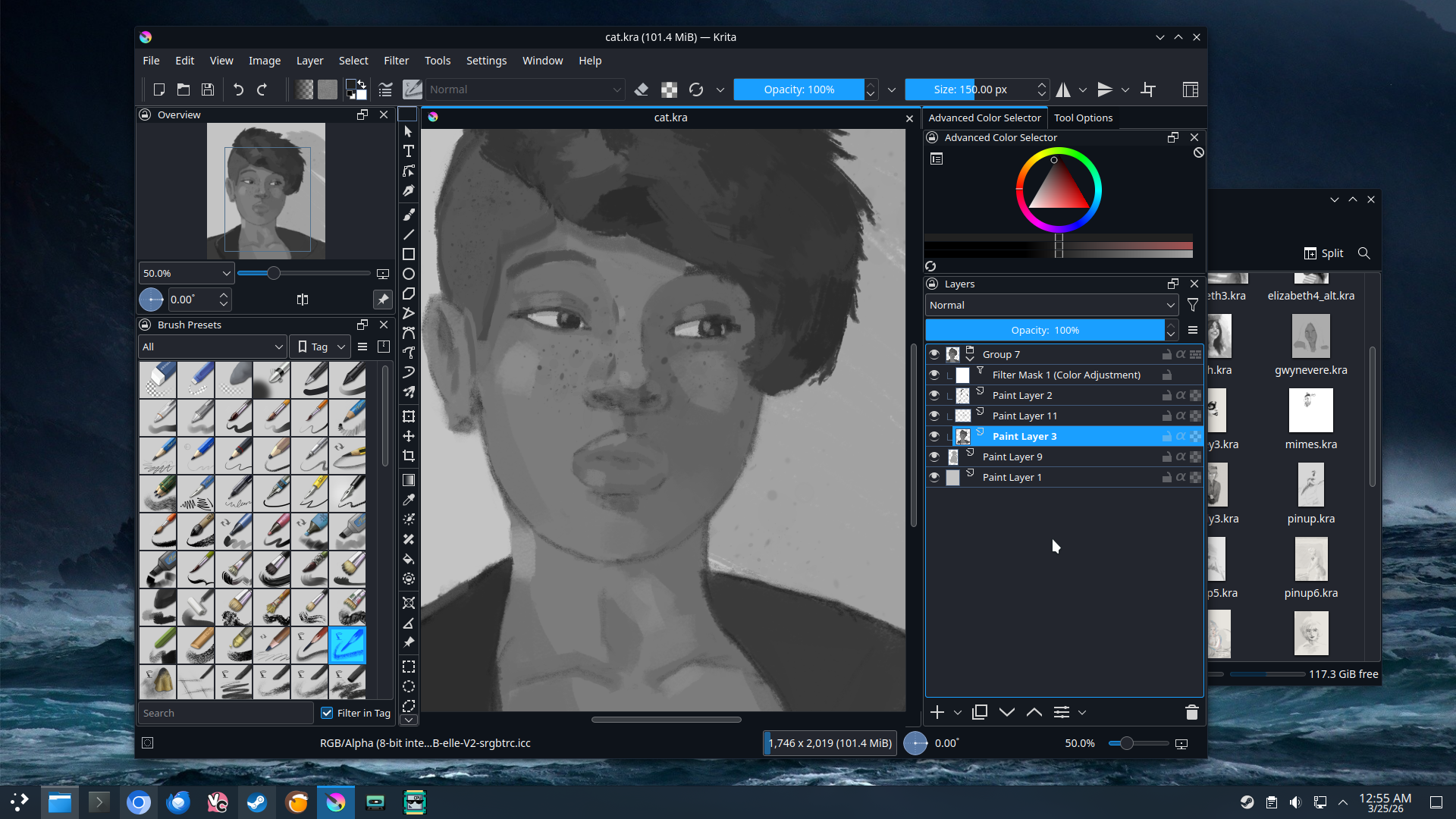Expand the brush Tag dropdown
The width and height of the screenshot is (1456, 819).
coord(321,347)
